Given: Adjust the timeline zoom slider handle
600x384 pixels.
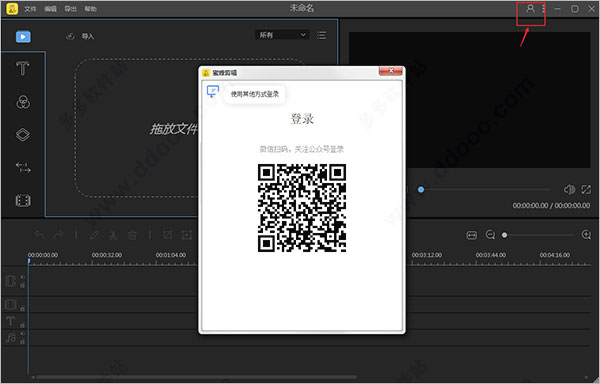Looking at the screenshot, I should 505,235.
